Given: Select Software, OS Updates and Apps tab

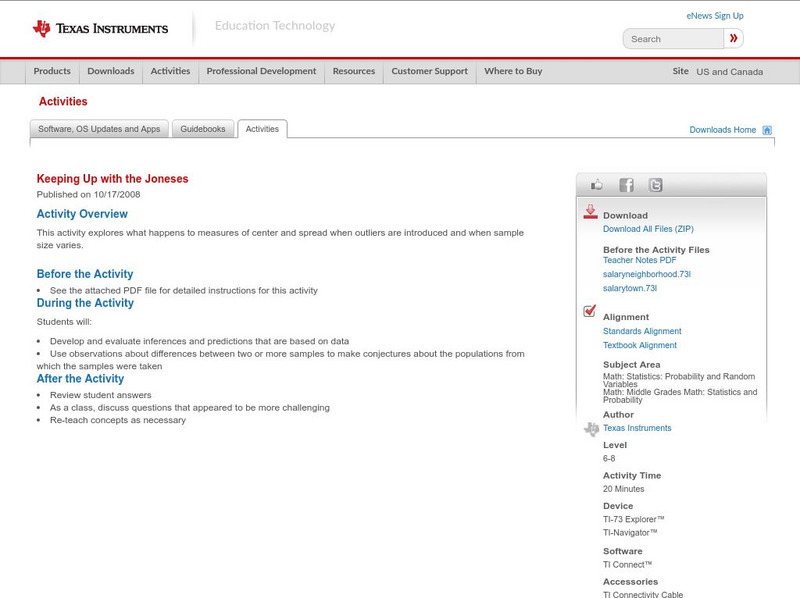Looking at the screenshot, I should click(99, 129).
